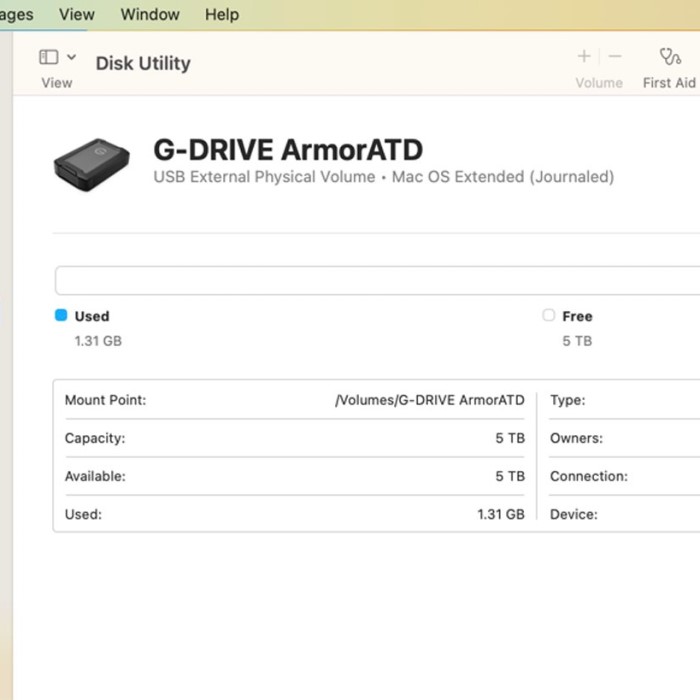Click the 'Available:' label
This screenshot has width=700, height=700.
pos(95,476)
